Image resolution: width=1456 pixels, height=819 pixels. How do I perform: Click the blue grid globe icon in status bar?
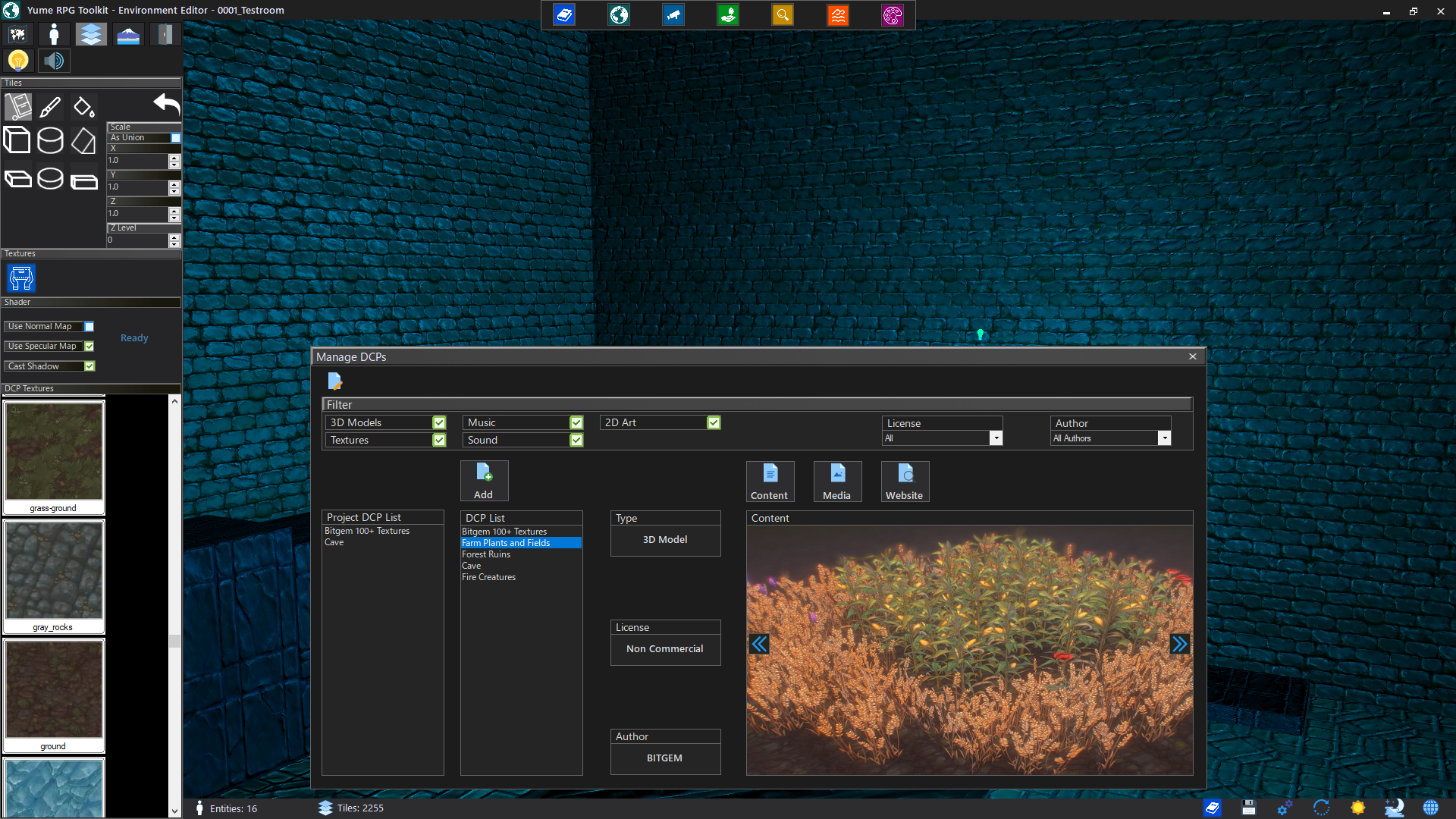(1430, 808)
